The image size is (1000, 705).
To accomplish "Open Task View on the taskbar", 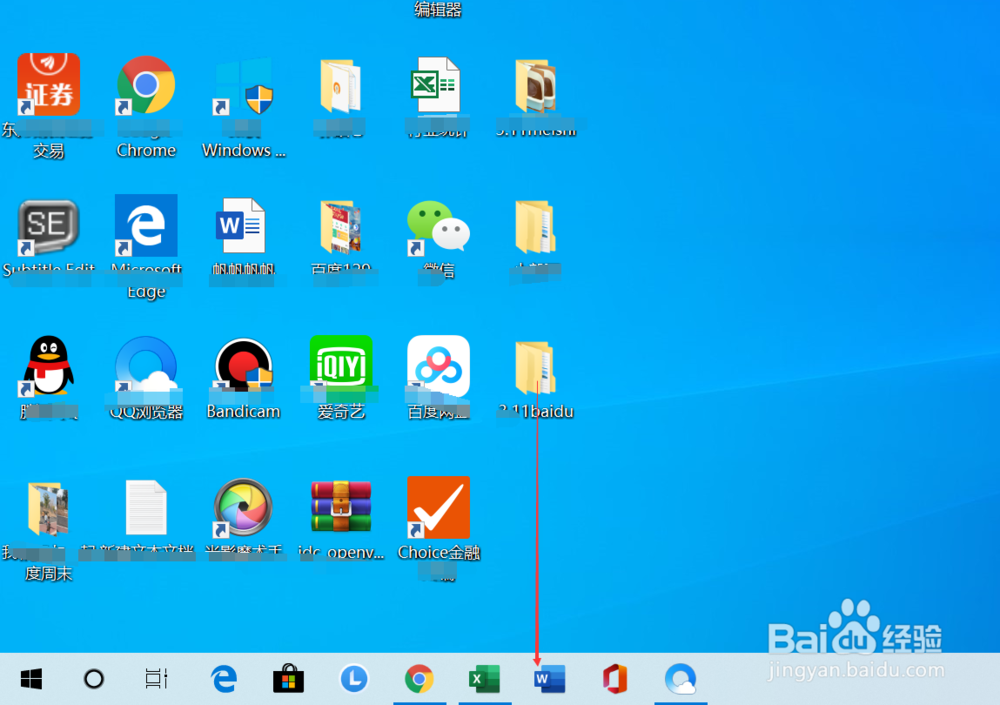I will click(156, 679).
